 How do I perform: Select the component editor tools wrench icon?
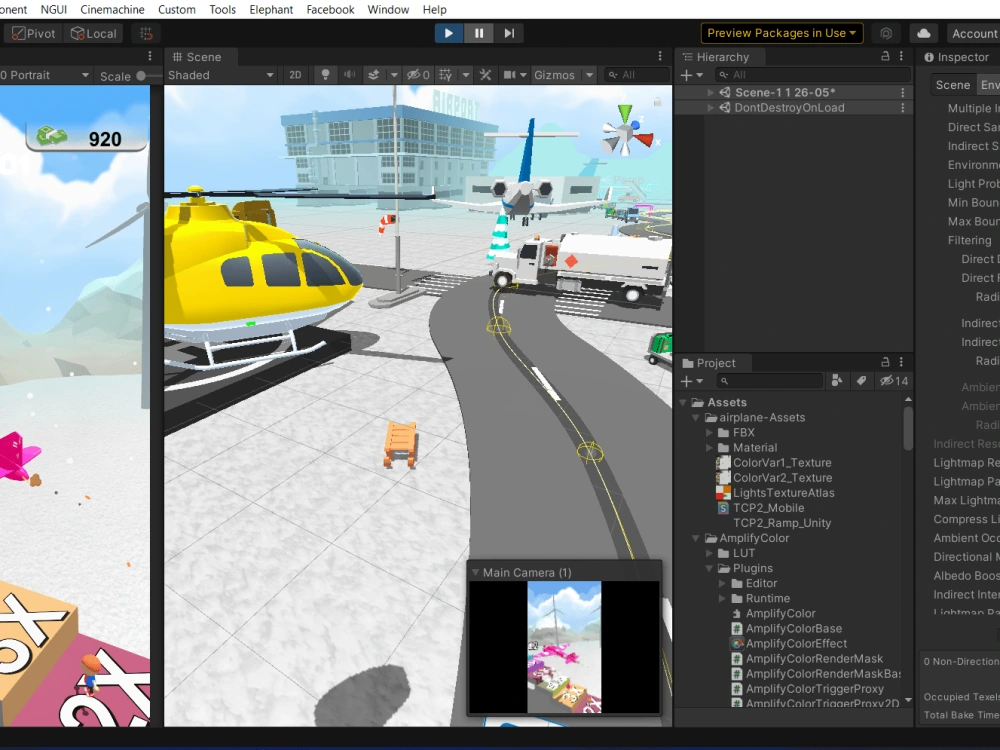484,75
